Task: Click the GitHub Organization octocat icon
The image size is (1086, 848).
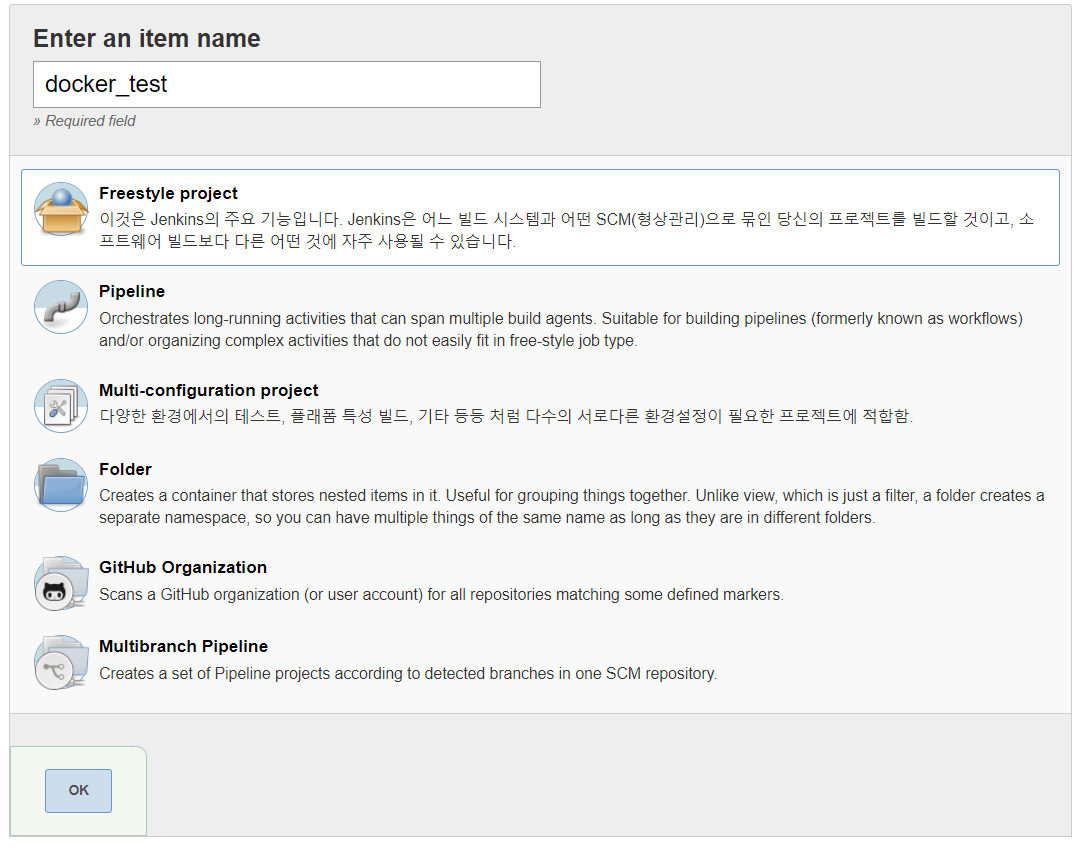Action: pyautogui.click(x=61, y=583)
